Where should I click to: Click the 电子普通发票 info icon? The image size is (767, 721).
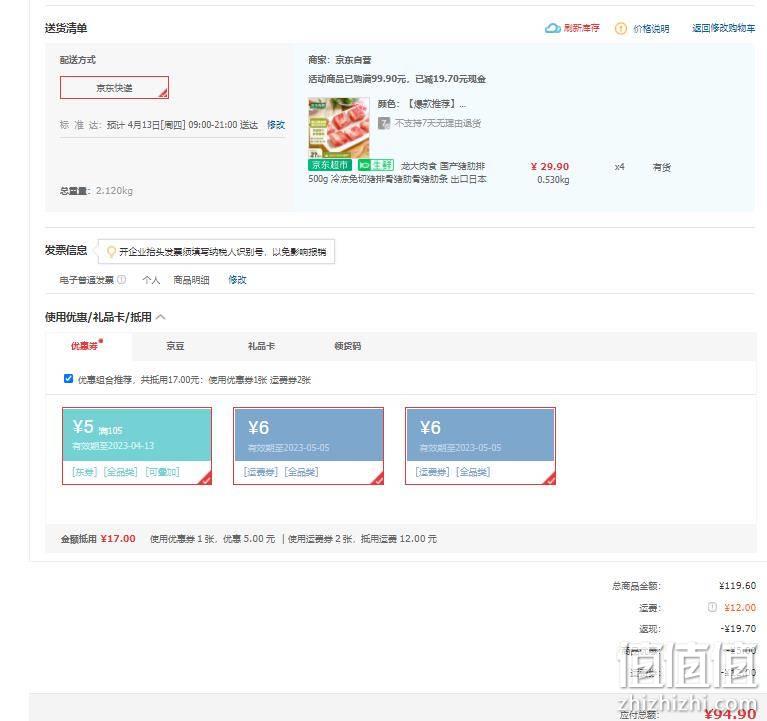121,279
